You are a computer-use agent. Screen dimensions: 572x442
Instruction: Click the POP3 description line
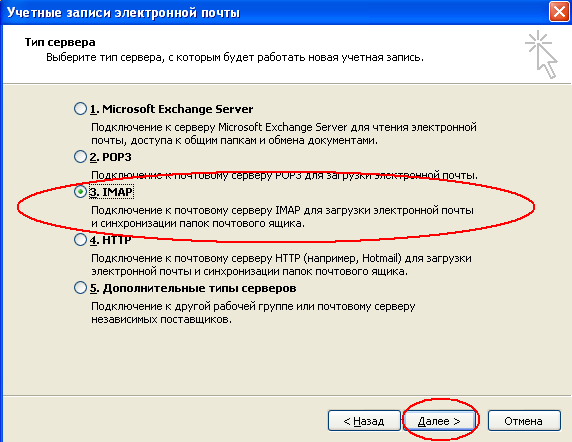click(x=284, y=175)
